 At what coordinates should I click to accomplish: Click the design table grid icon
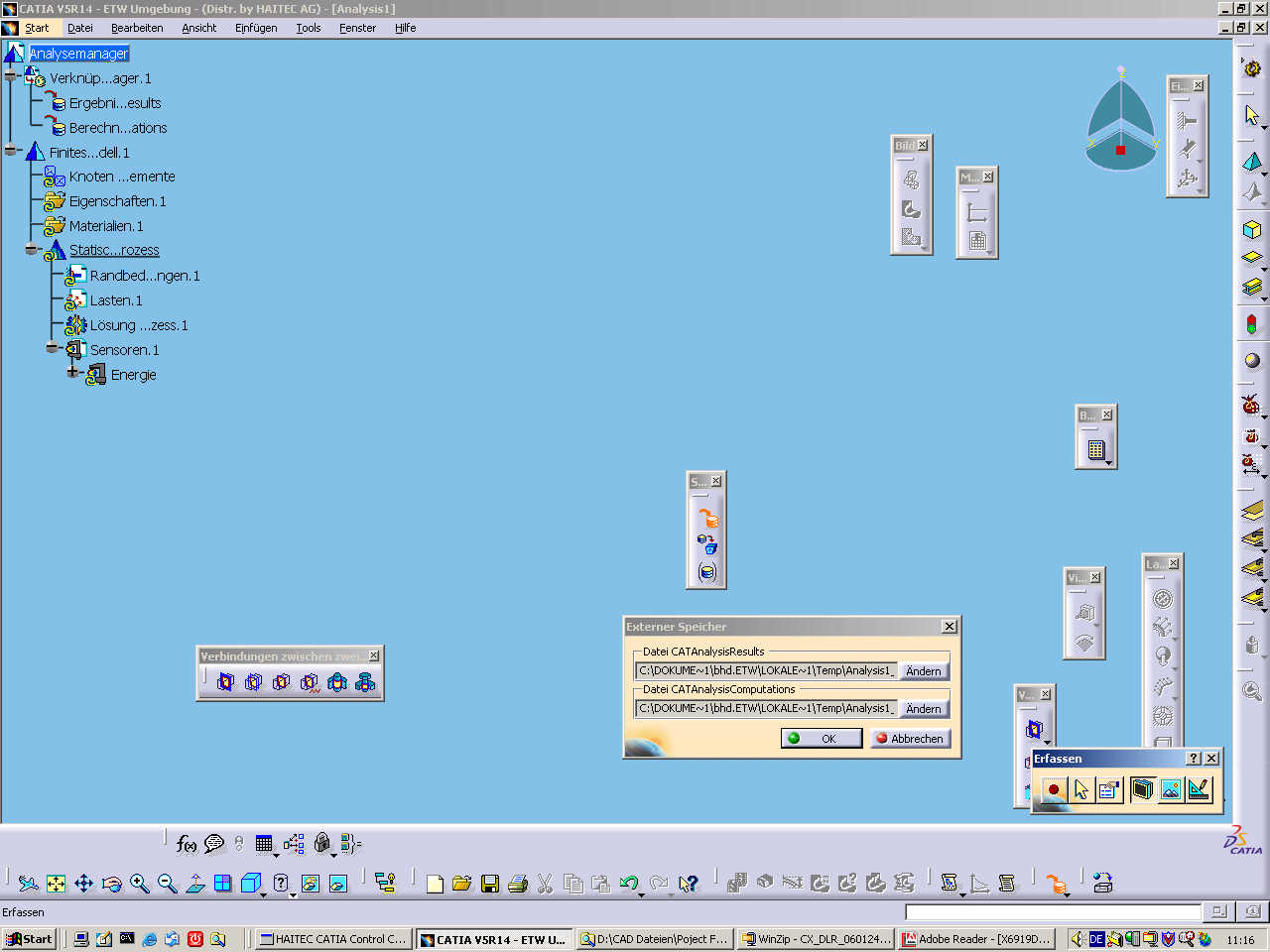pyautogui.click(x=263, y=844)
